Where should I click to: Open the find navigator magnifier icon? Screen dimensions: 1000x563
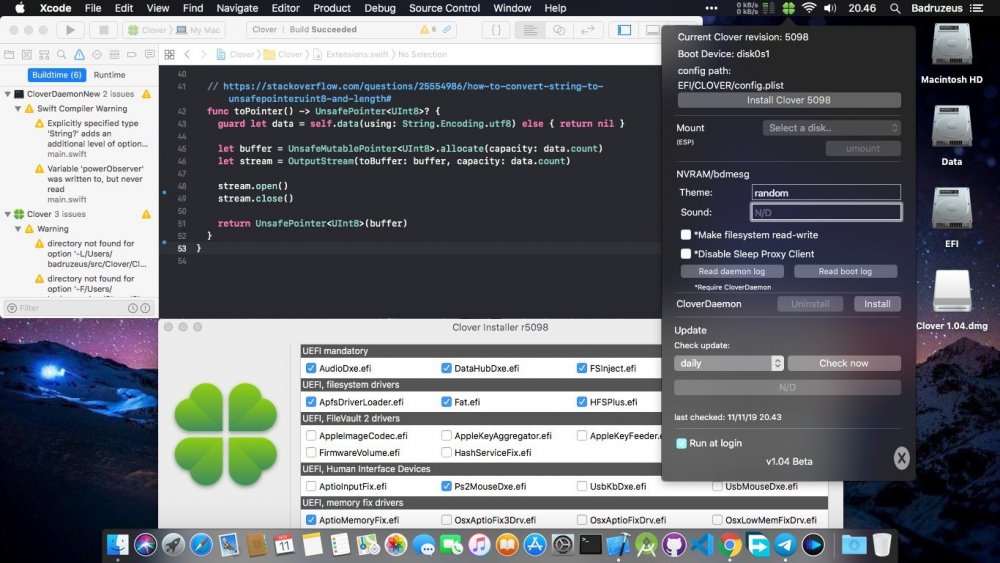coord(61,55)
